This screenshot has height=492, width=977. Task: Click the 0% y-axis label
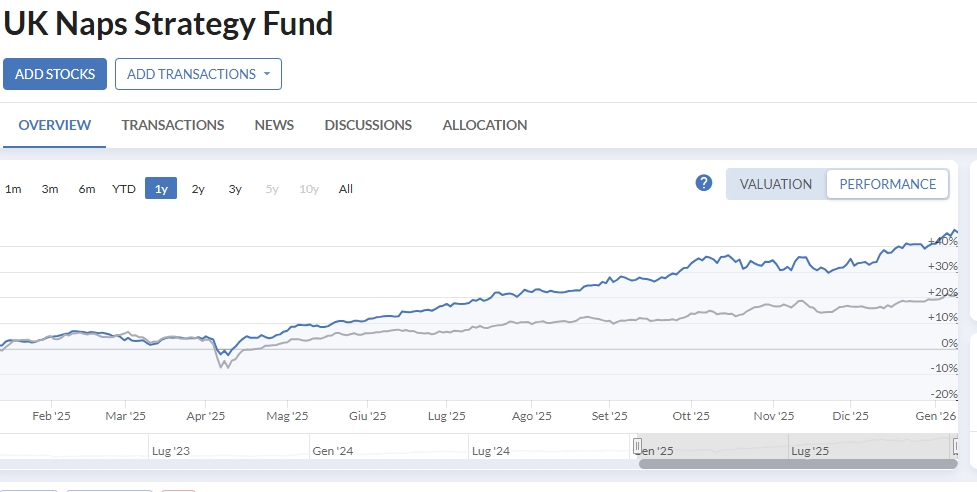coord(950,343)
